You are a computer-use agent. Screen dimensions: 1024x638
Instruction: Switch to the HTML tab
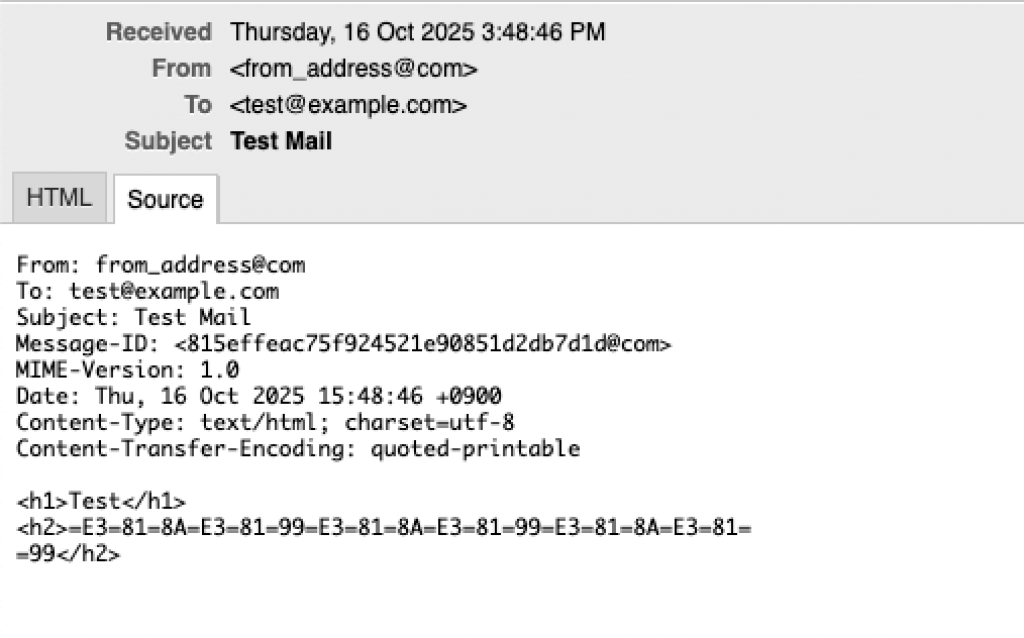pyautogui.click(x=58, y=198)
